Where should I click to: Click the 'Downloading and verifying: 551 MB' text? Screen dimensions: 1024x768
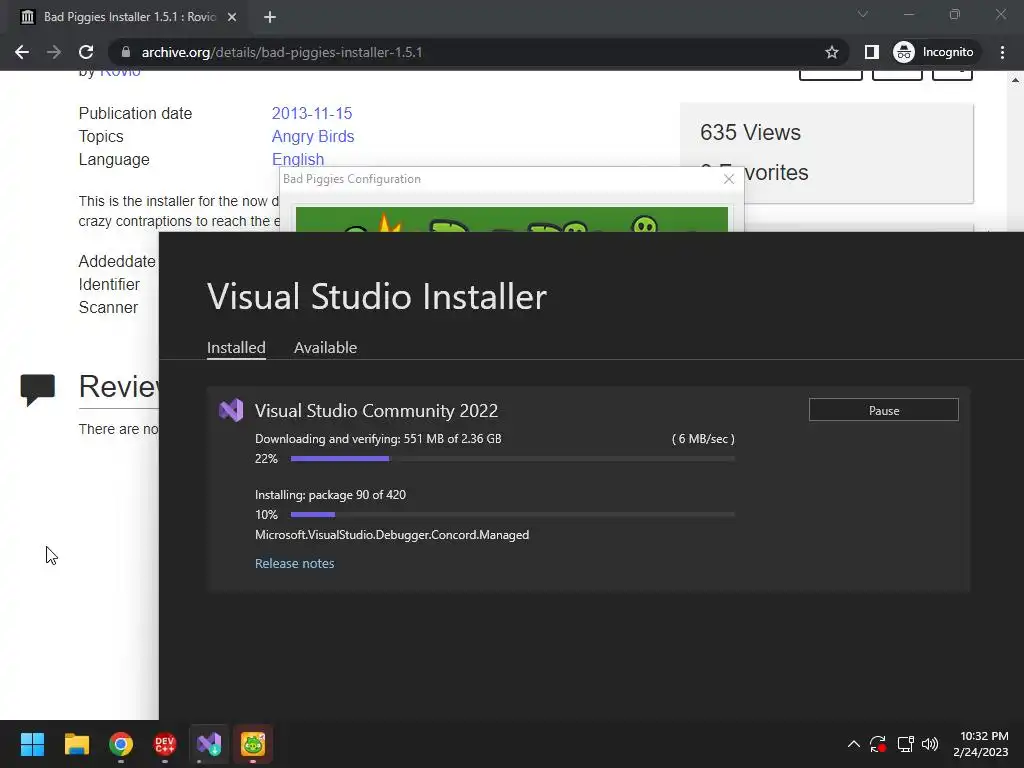[378, 439]
